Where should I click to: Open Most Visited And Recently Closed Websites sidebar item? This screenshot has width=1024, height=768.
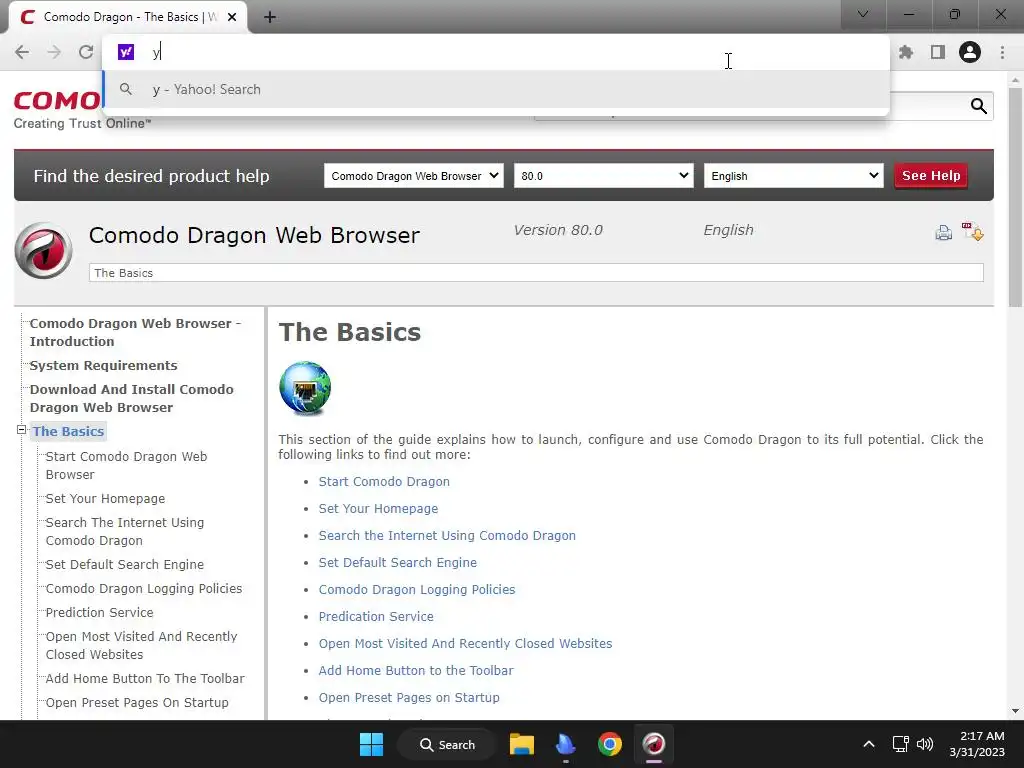pos(141,645)
